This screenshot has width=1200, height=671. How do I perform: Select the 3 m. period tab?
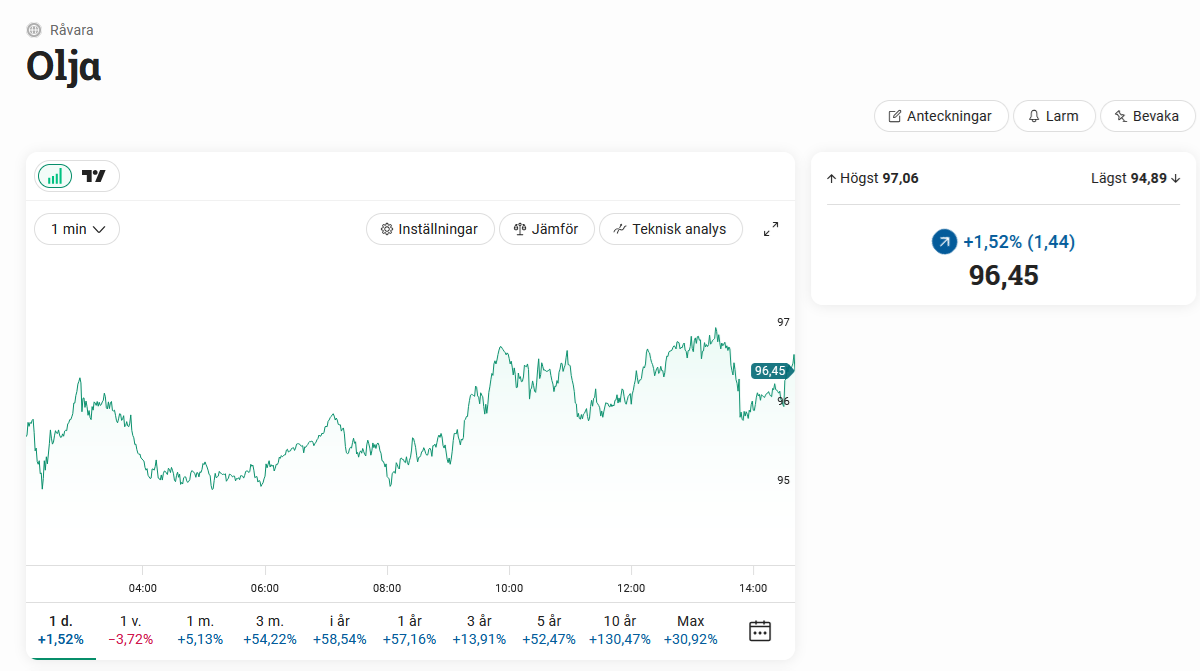270,630
